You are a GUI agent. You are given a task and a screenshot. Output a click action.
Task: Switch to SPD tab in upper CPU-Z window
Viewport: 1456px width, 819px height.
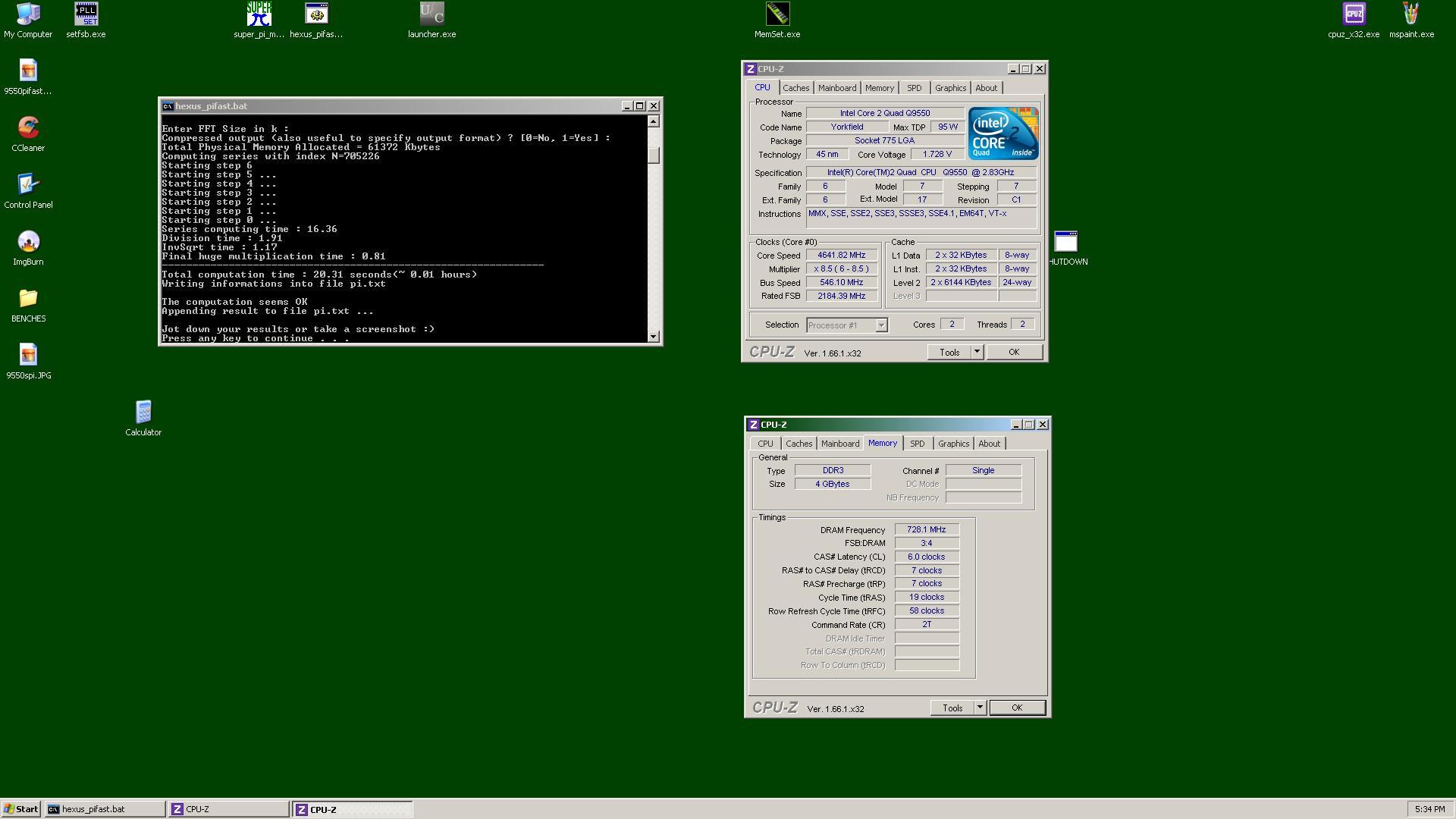pyautogui.click(x=914, y=88)
